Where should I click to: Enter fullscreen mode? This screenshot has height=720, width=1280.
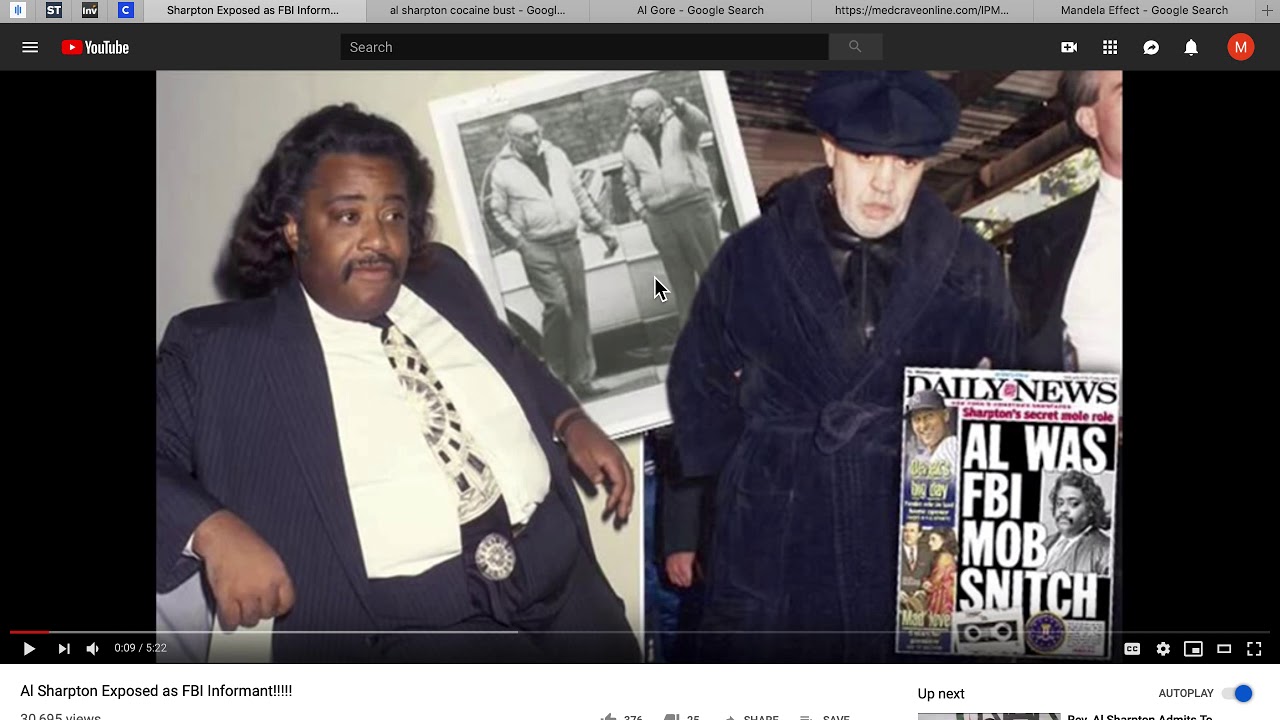coord(1254,649)
